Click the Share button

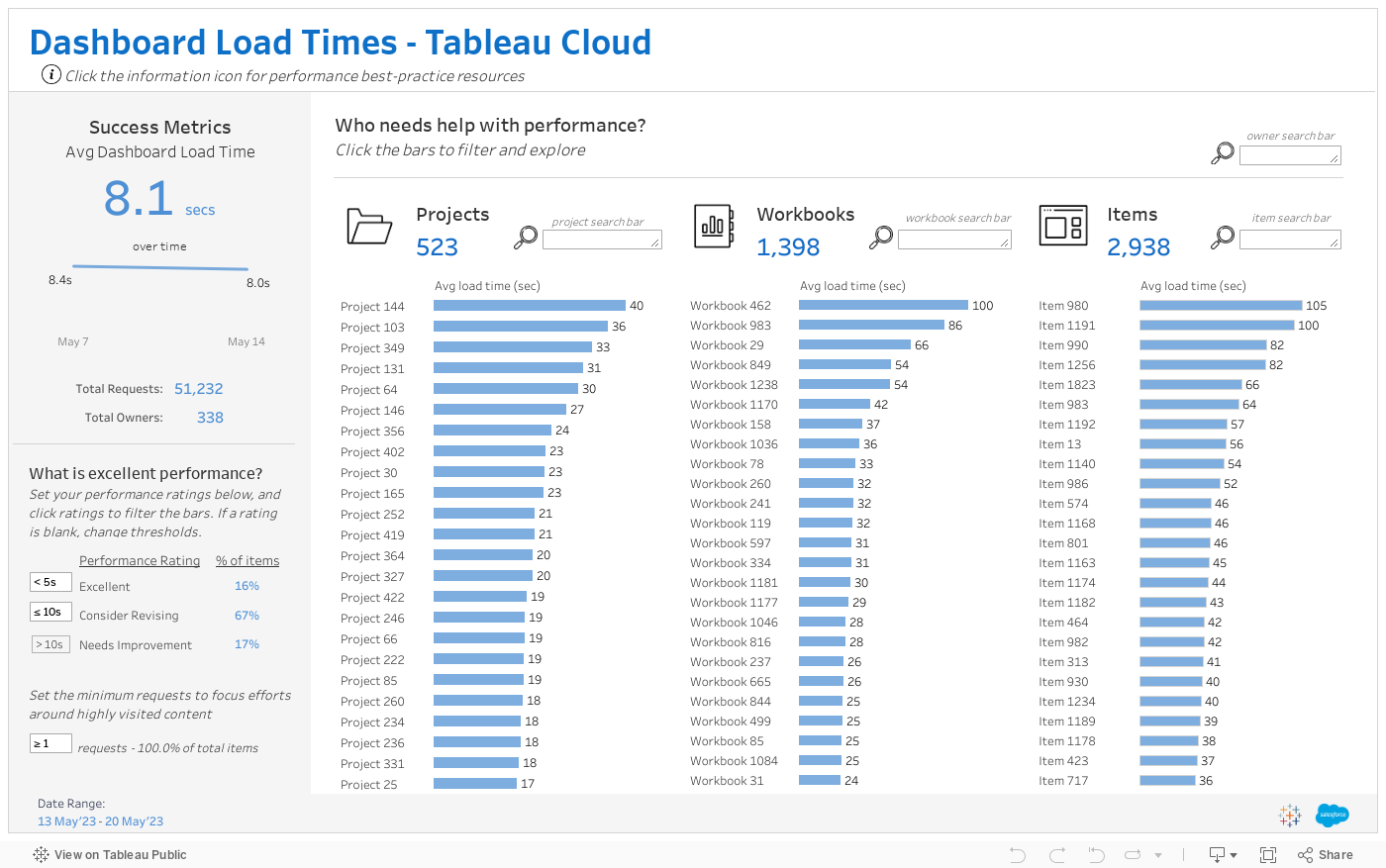[x=1326, y=854]
